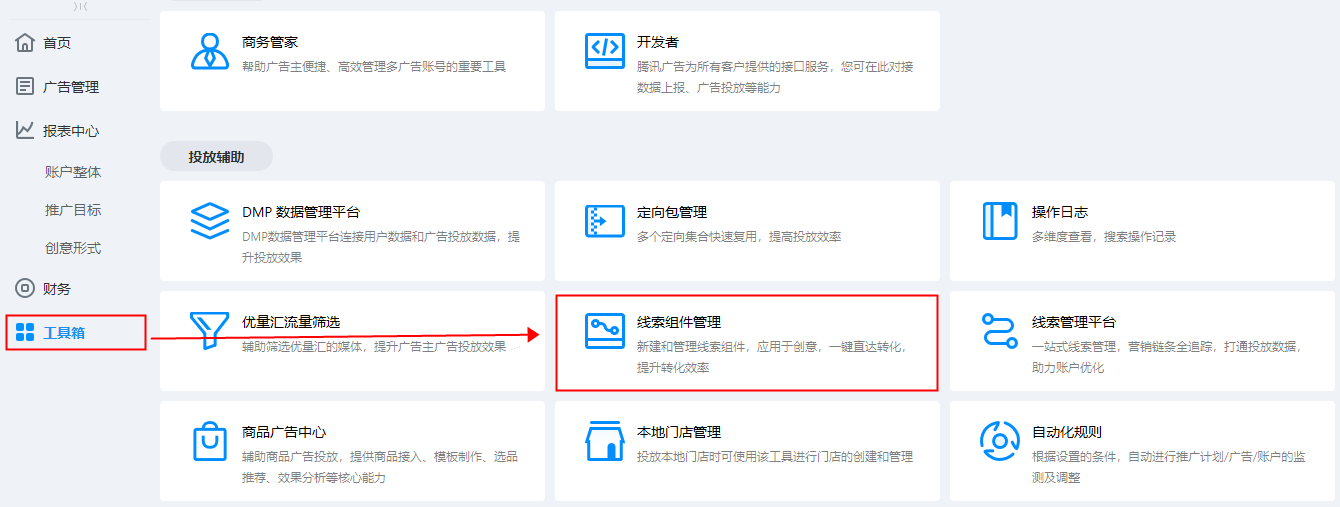Select the 工具箱 sidebar item

[x=64, y=333]
